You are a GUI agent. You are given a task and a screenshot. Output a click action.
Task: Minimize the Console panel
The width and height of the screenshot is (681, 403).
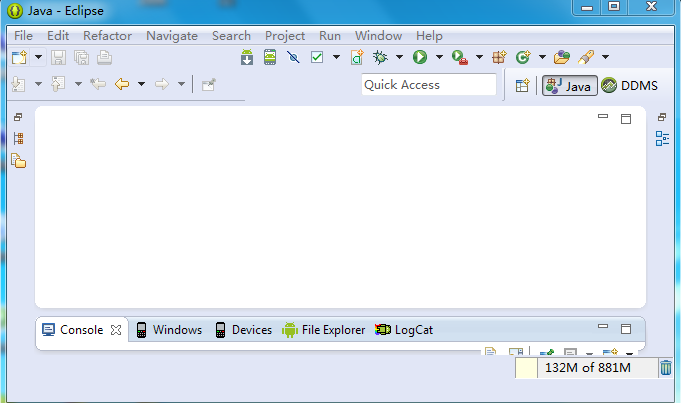(603, 326)
